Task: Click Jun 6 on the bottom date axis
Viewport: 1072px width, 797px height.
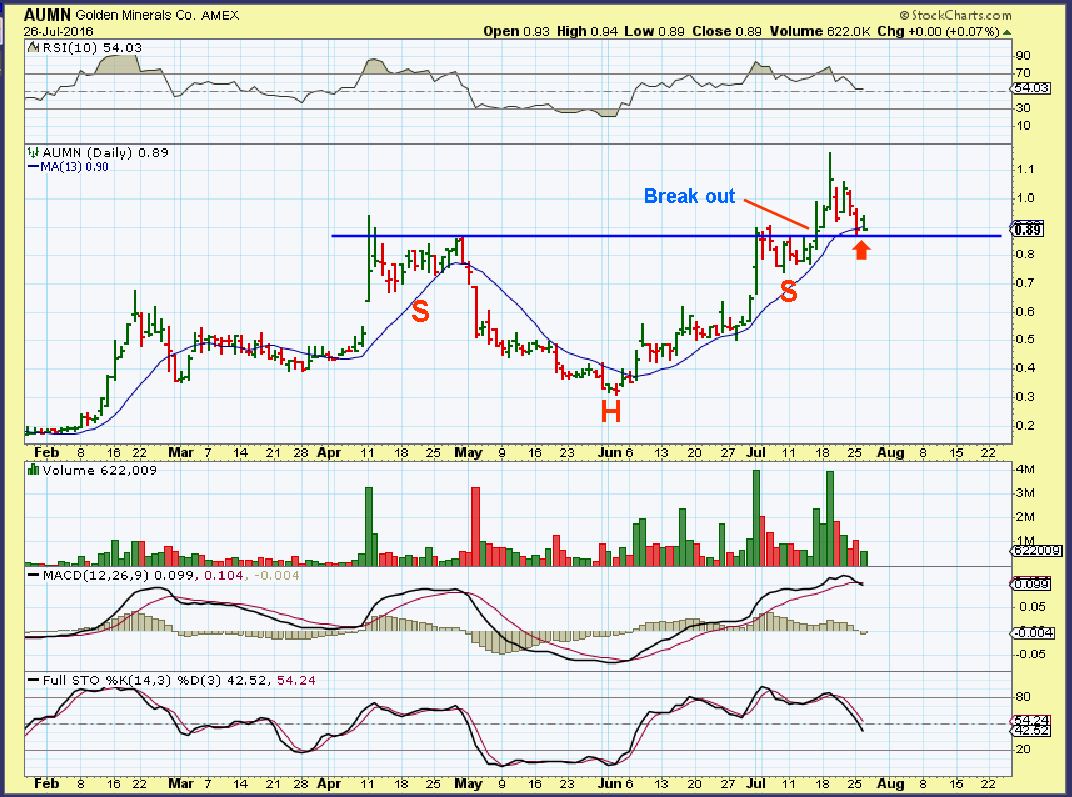Action: point(616,783)
